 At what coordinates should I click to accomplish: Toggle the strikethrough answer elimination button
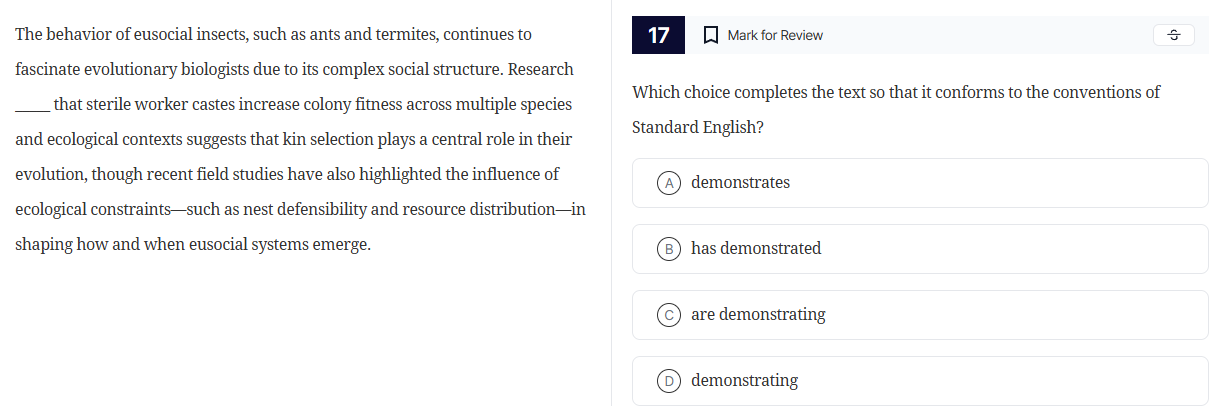click(x=1174, y=35)
